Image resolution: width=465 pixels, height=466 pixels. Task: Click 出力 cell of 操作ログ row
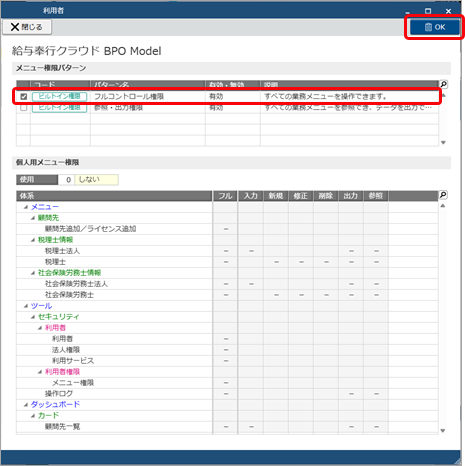[x=351, y=394]
